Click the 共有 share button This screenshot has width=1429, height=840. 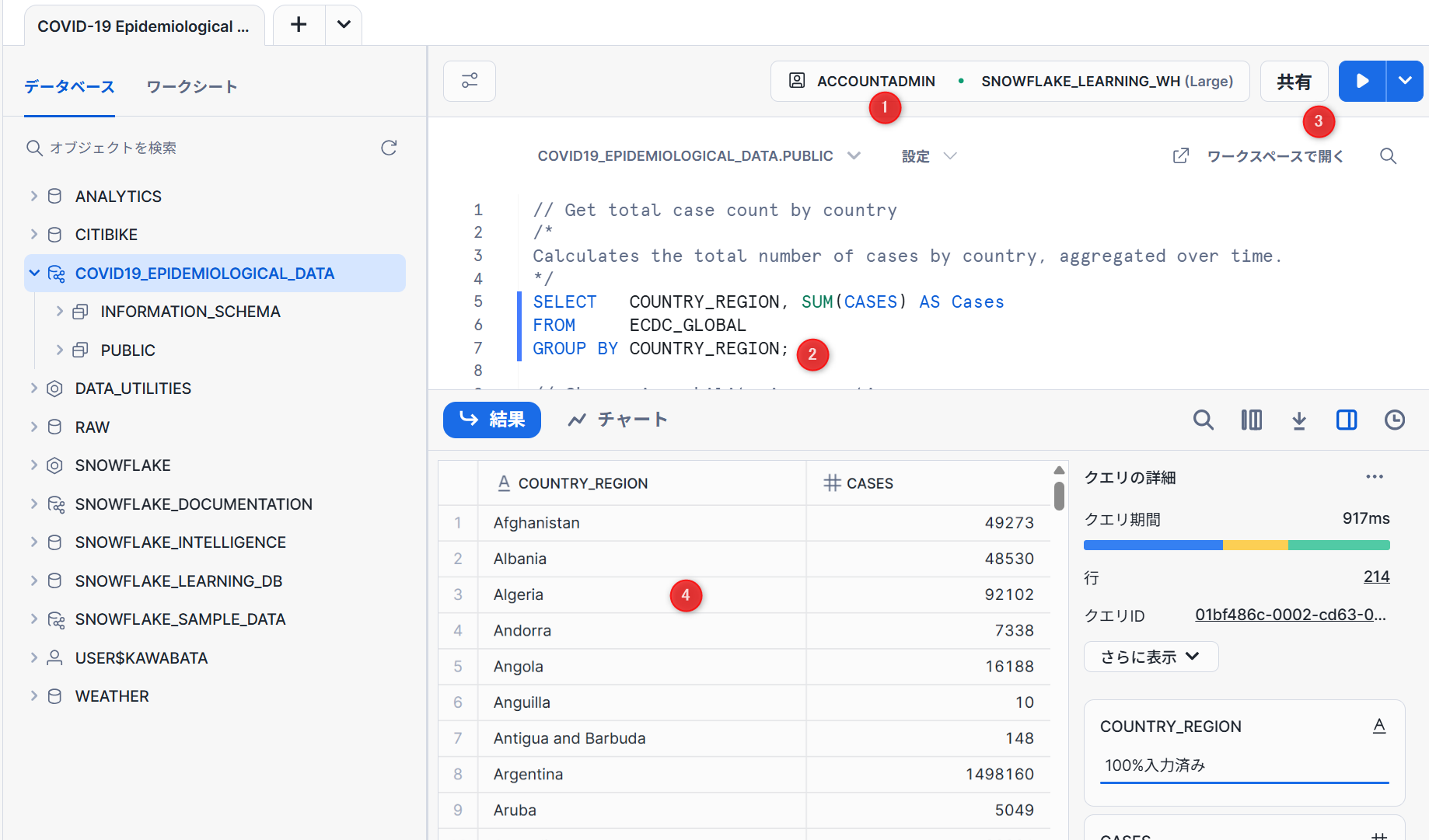[x=1294, y=82]
